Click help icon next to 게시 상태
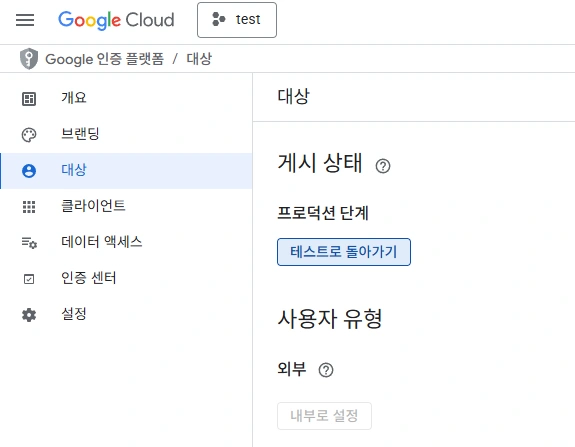Screen dimensions: 575x447 (383, 166)
